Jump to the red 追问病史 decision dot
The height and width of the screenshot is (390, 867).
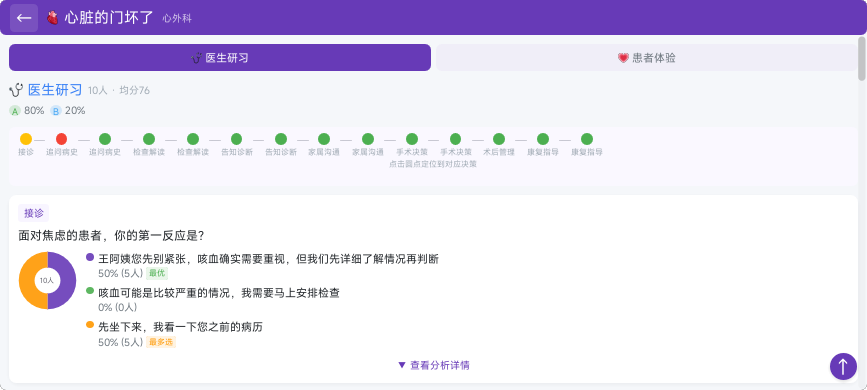(61, 139)
